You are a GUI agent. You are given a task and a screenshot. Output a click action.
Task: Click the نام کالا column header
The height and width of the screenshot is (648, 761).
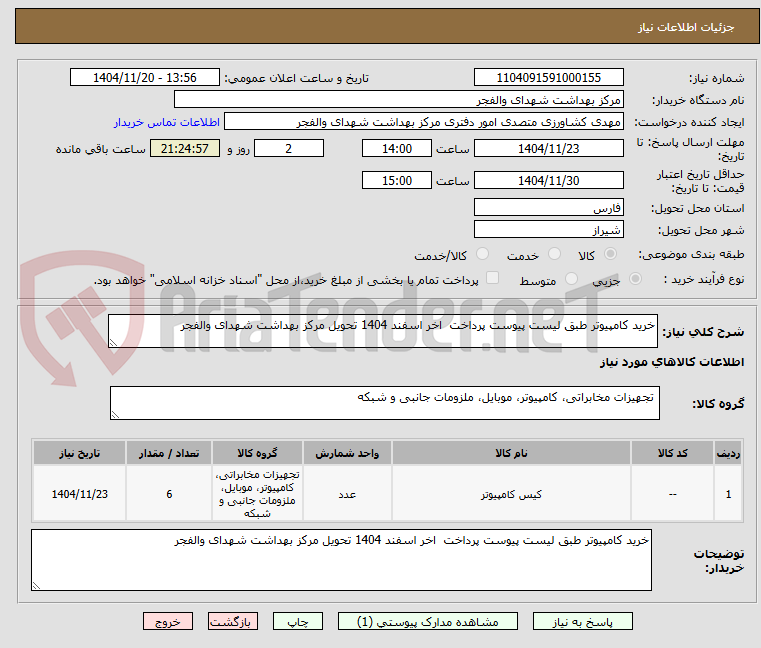coord(511,453)
